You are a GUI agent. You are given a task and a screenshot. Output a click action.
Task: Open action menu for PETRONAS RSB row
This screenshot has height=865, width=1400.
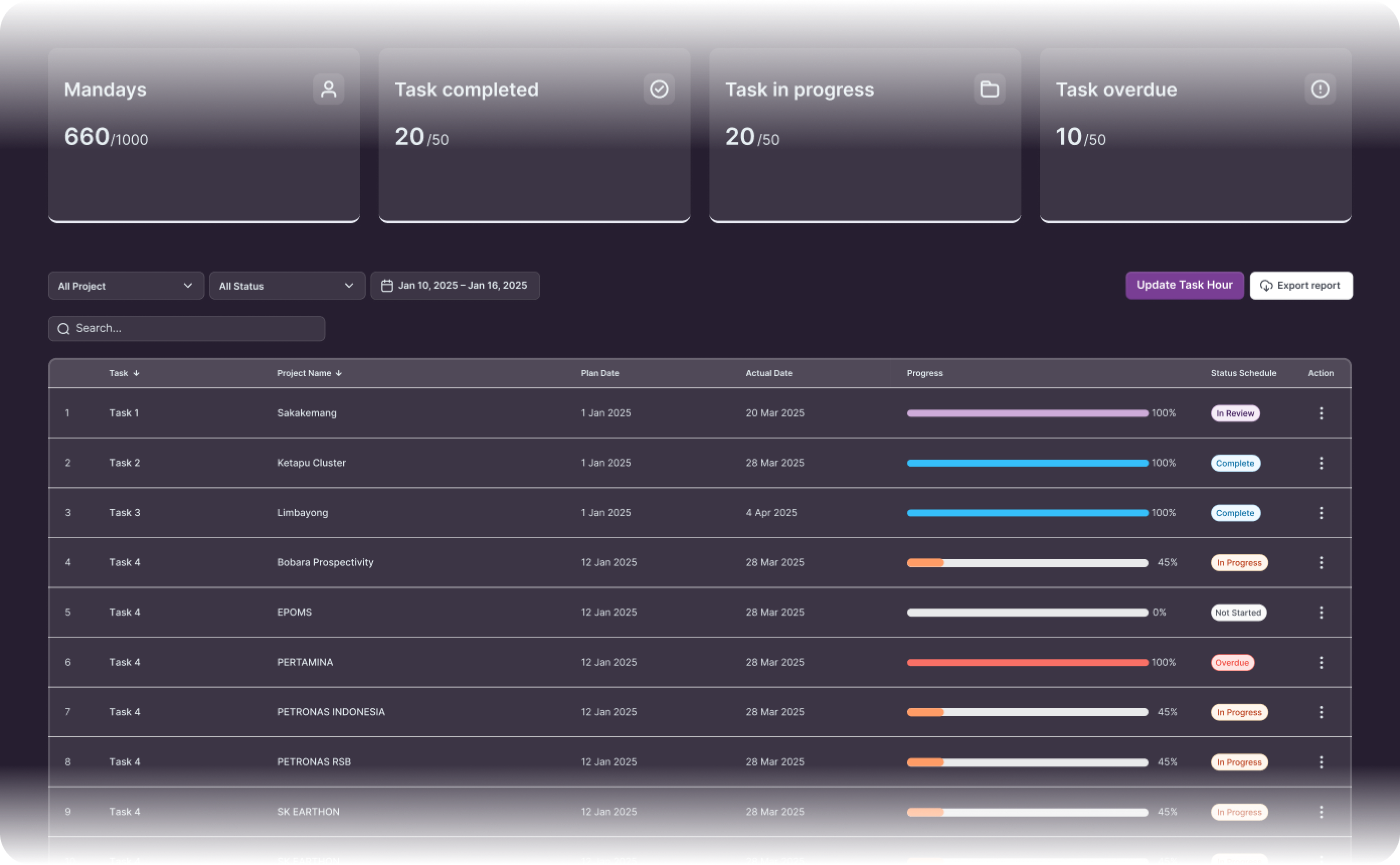(x=1321, y=761)
